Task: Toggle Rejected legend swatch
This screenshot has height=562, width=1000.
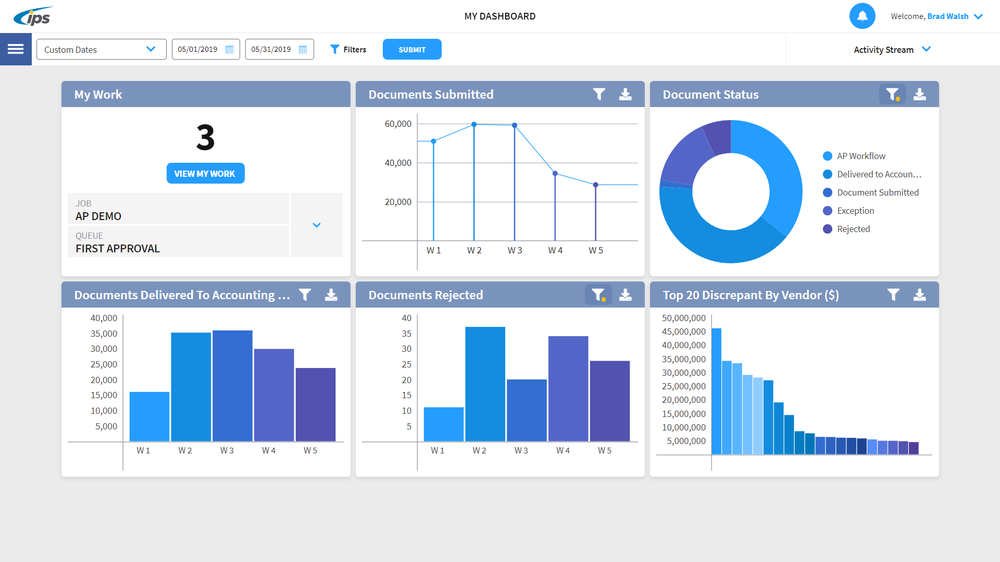Action: [x=827, y=228]
